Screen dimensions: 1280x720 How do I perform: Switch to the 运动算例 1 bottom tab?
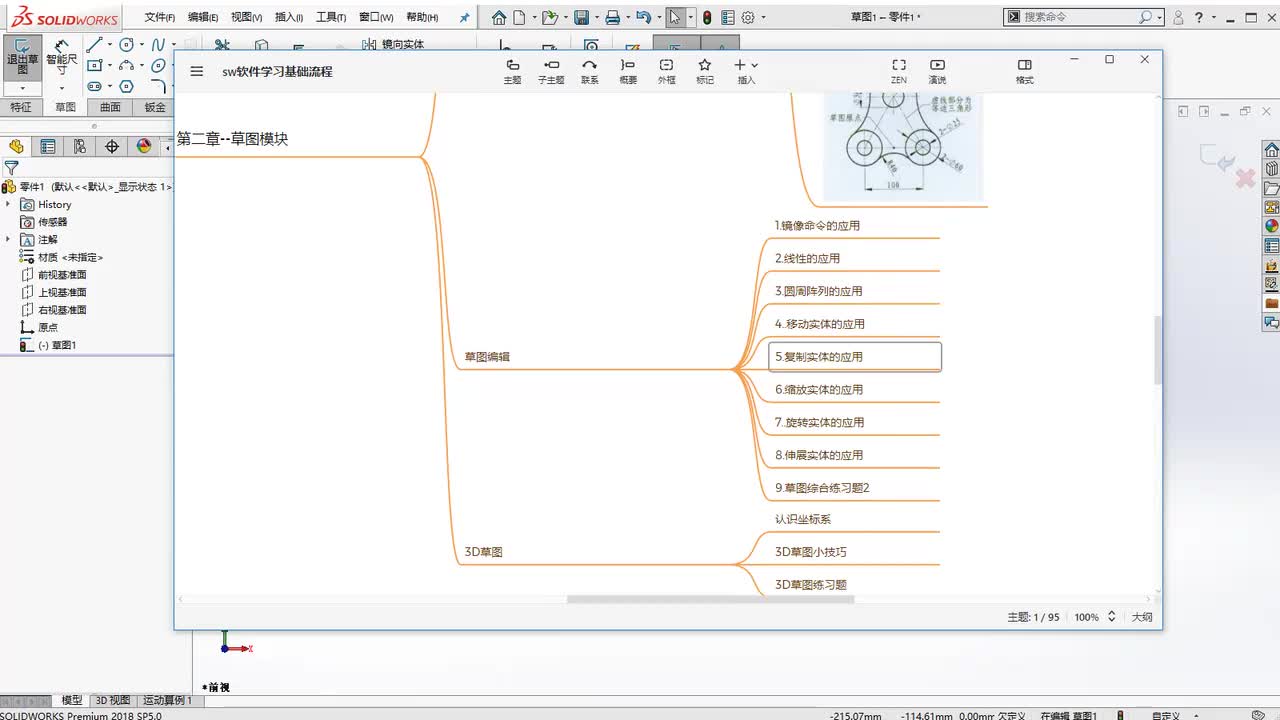(166, 701)
